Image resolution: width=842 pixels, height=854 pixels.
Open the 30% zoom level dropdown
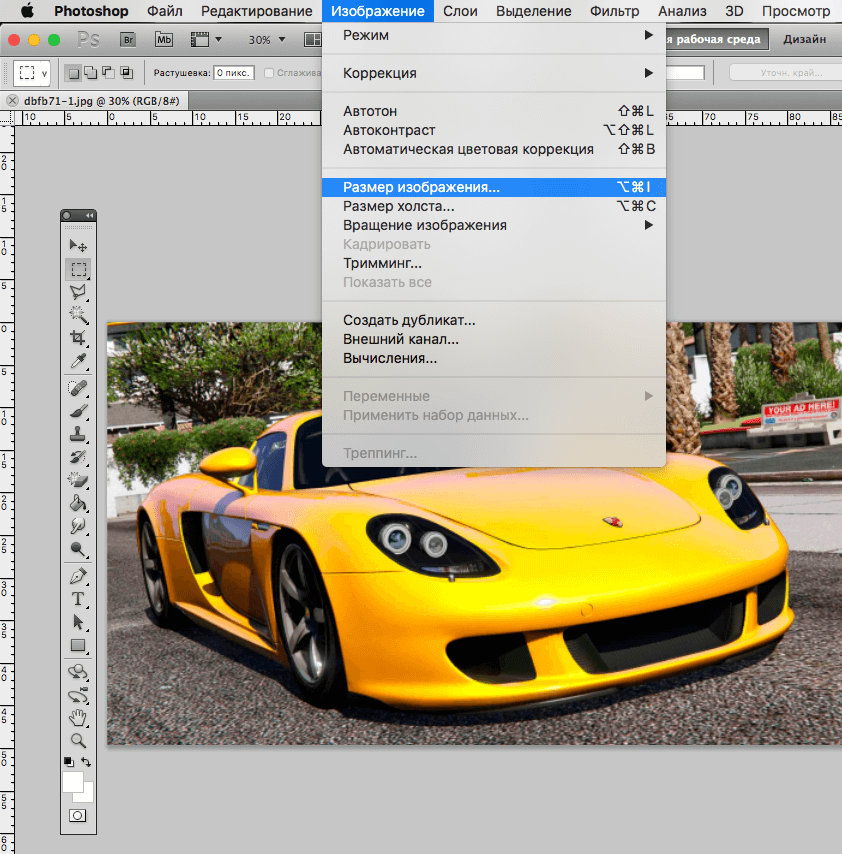[267, 40]
